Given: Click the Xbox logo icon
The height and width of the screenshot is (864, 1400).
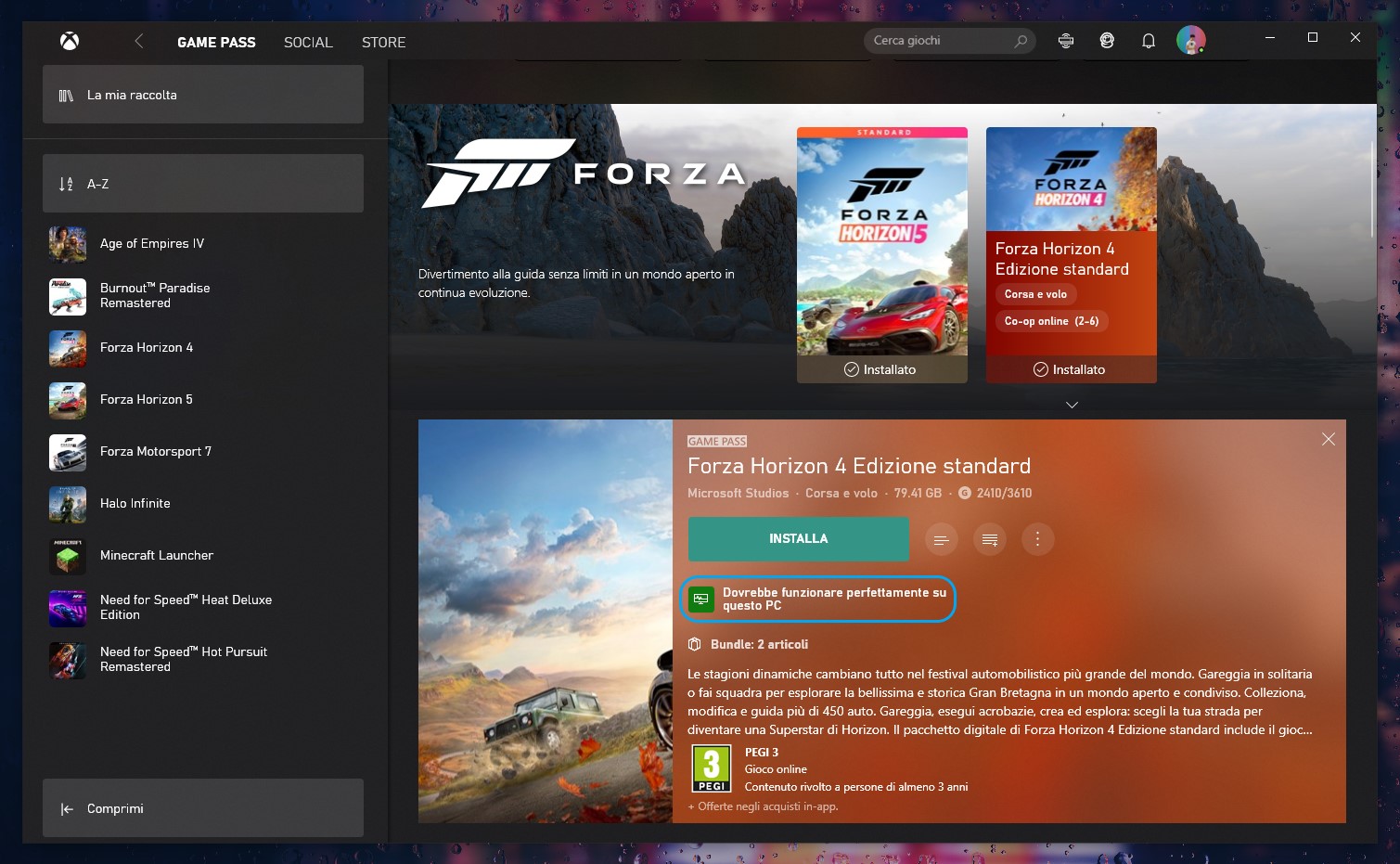Looking at the screenshot, I should (x=70, y=41).
